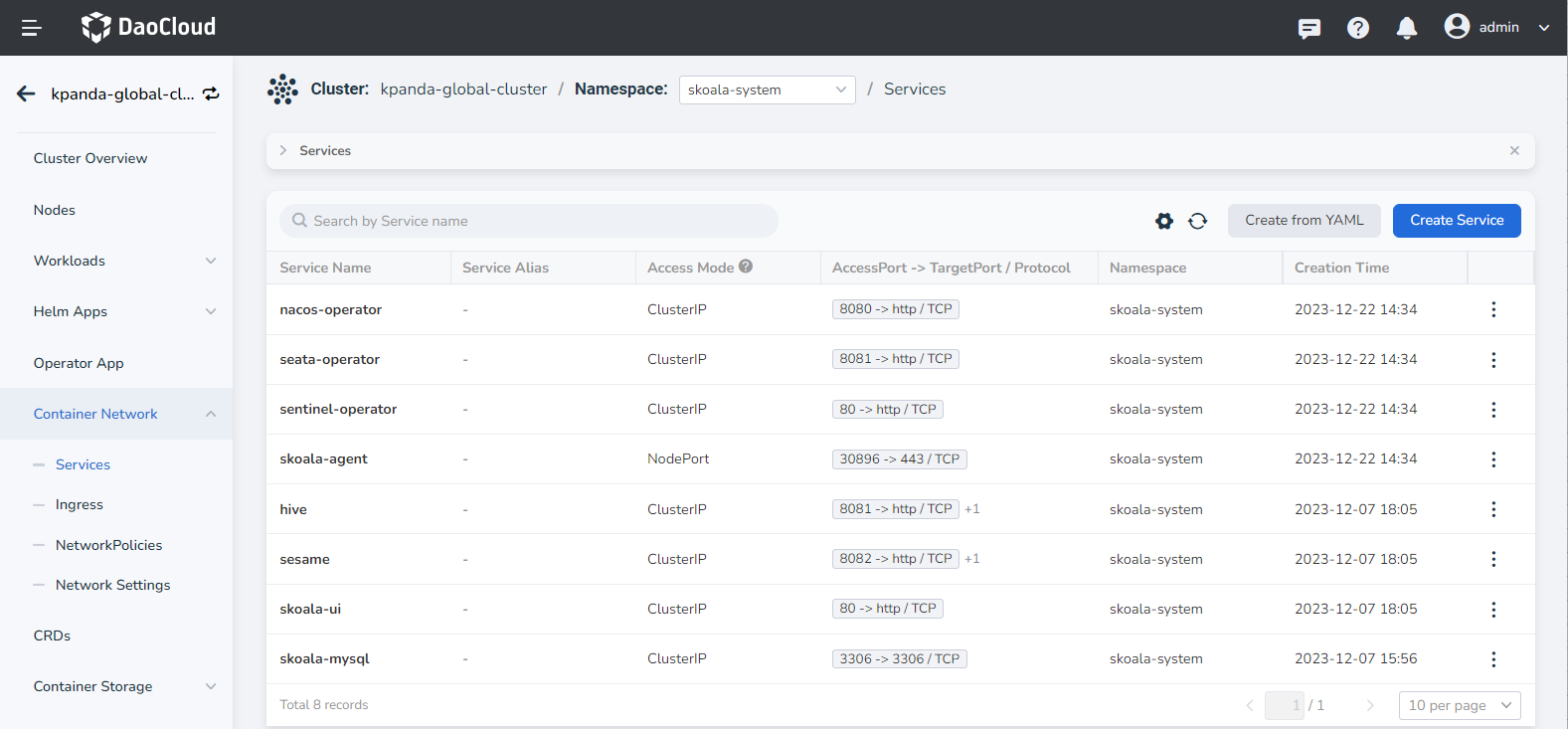
Task: Click the Create Service button
Action: pyautogui.click(x=1456, y=221)
